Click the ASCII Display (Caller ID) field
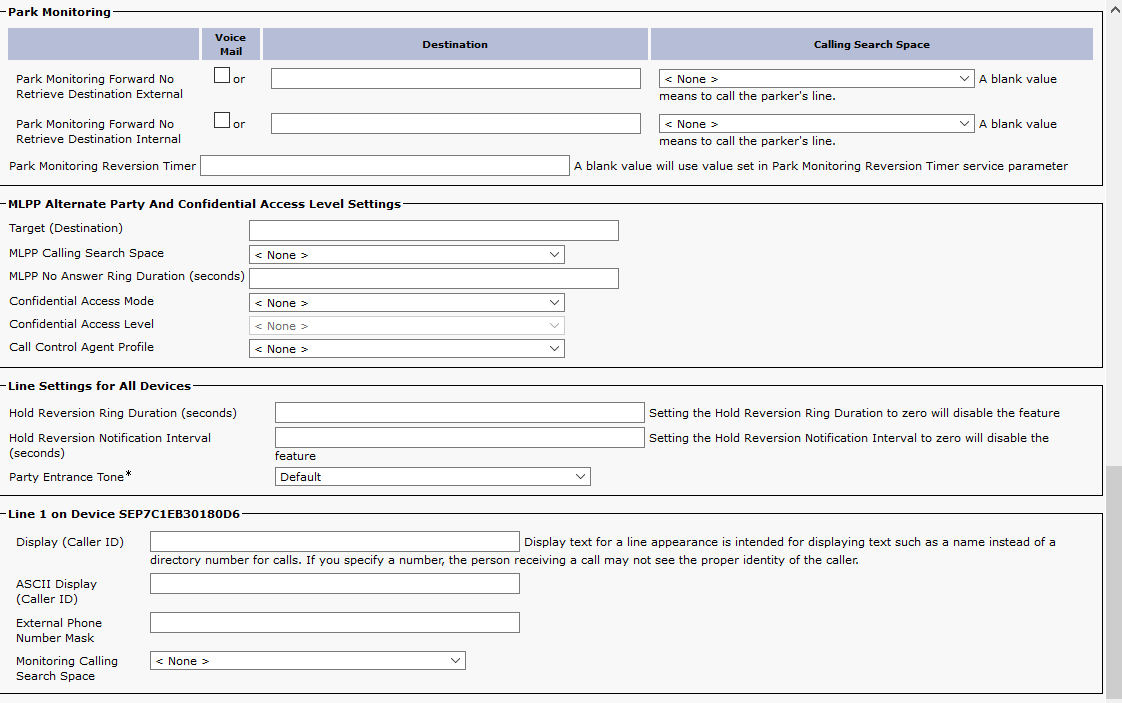This screenshot has width=1122, height=703. [334, 584]
